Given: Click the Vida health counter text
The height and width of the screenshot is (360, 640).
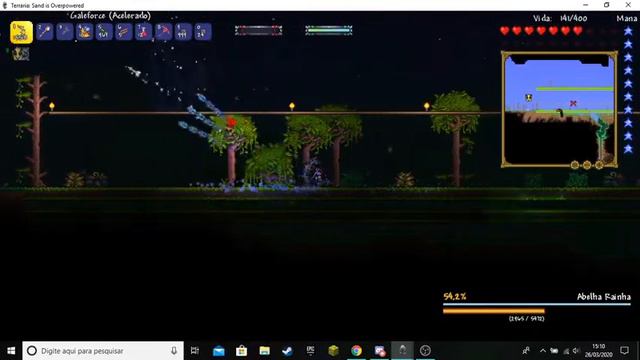Looking at the screenshot, I should coord(560,18).
